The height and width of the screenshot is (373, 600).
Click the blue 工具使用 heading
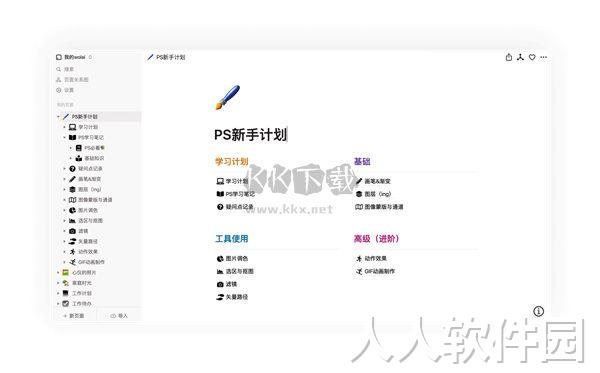tap(232, 239)
